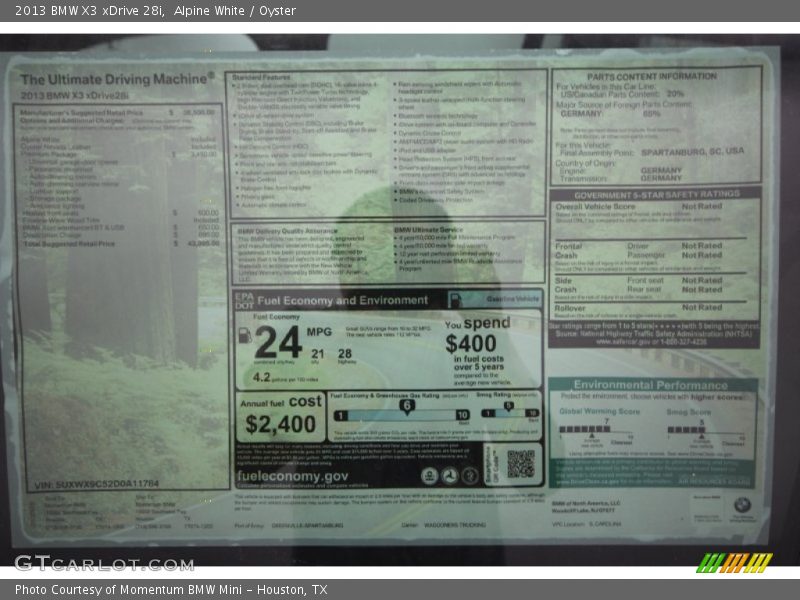
Task: Click the 'Photo Courtesy of Momentum BMW Mini' caption
Action: 131,589
